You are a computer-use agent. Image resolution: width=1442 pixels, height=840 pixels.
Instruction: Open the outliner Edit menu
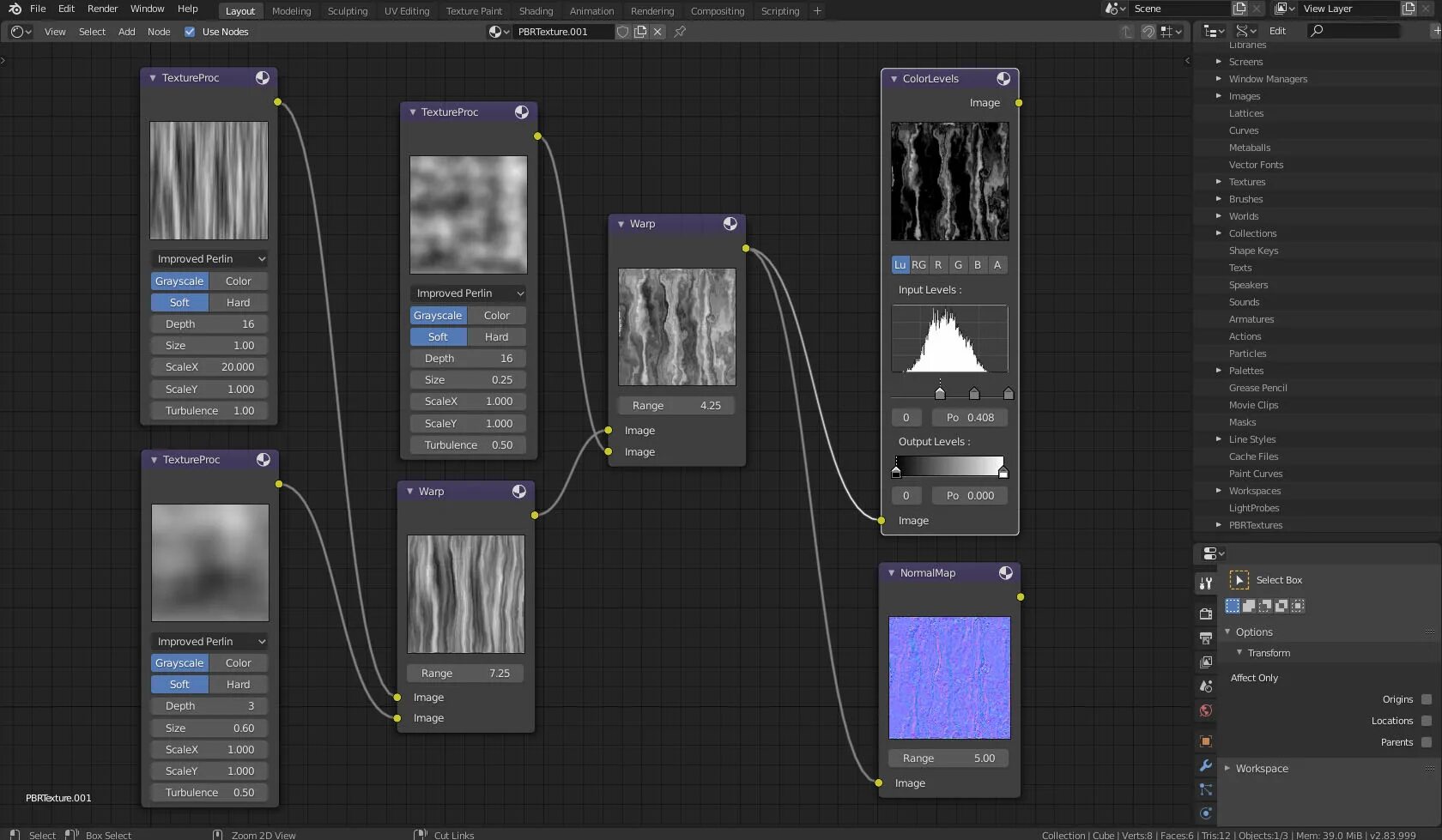[x=1277, y=31]
